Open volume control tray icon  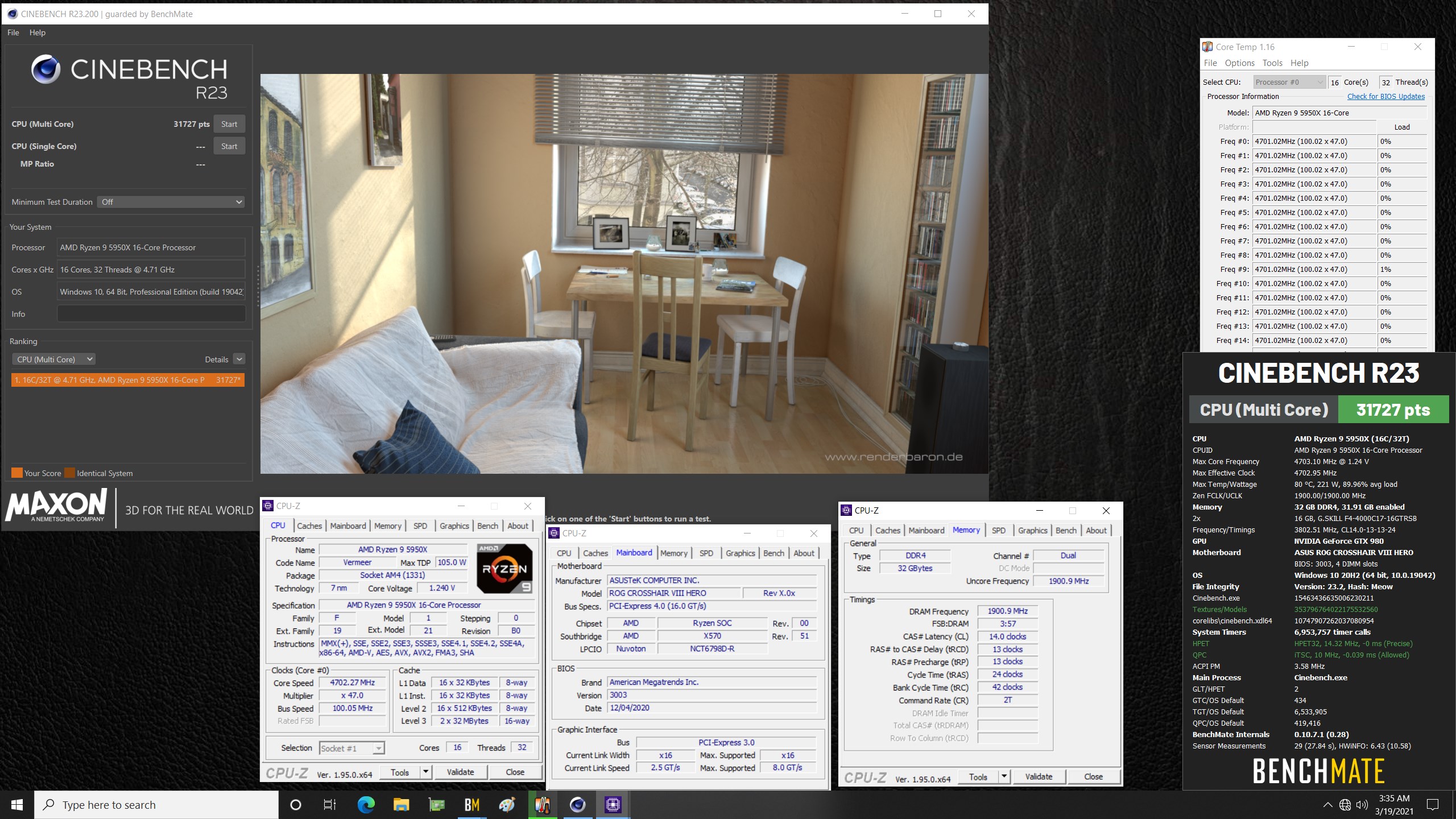pyautogui.click(x=1362, y=804)
